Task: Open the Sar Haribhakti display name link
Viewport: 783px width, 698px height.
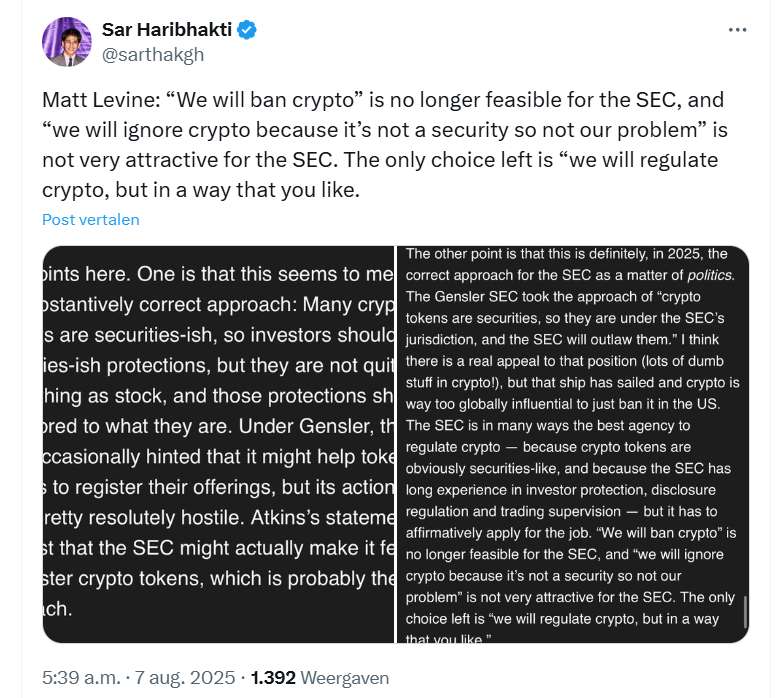Action: click(166, 31)
